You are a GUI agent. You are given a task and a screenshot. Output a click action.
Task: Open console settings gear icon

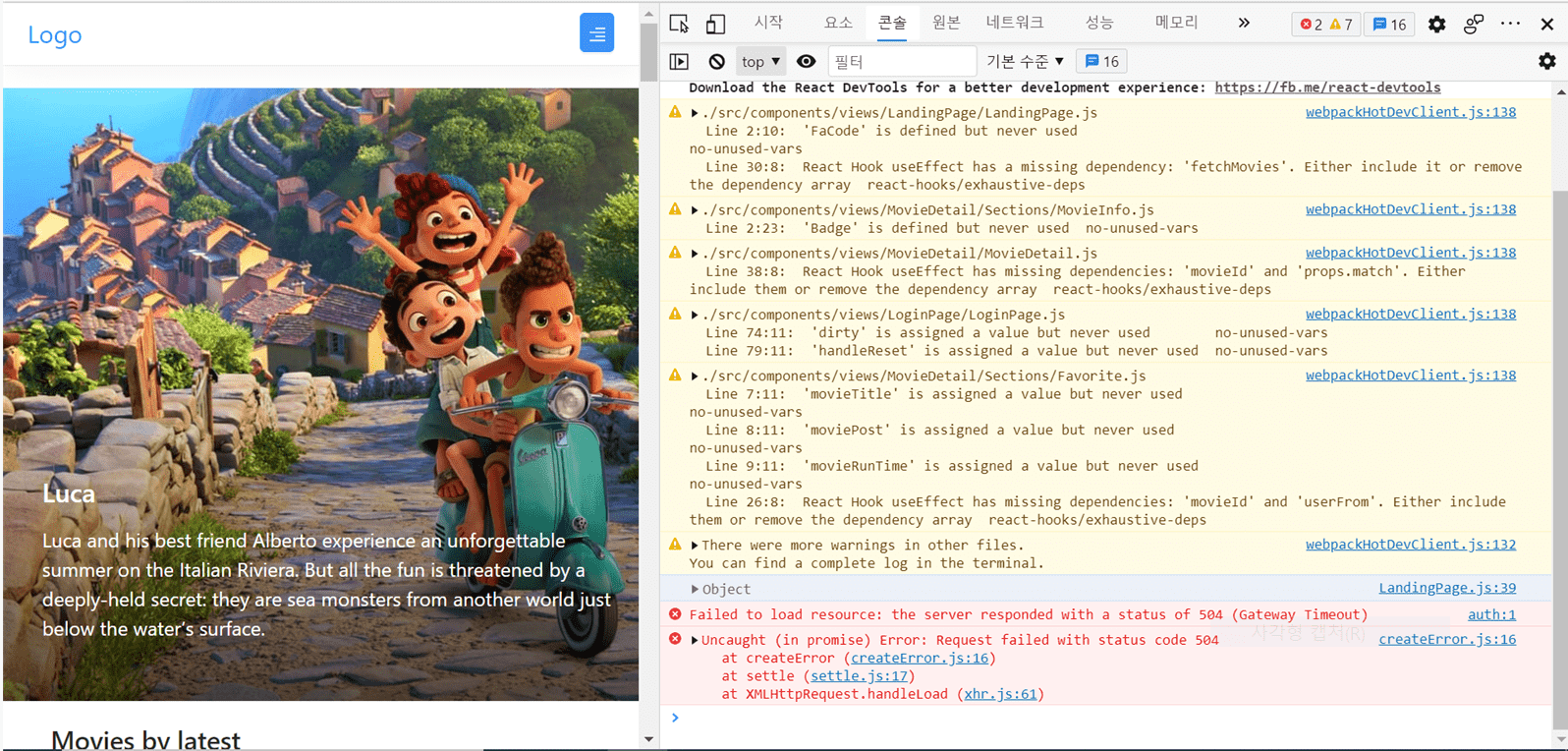click(1547, 62)
